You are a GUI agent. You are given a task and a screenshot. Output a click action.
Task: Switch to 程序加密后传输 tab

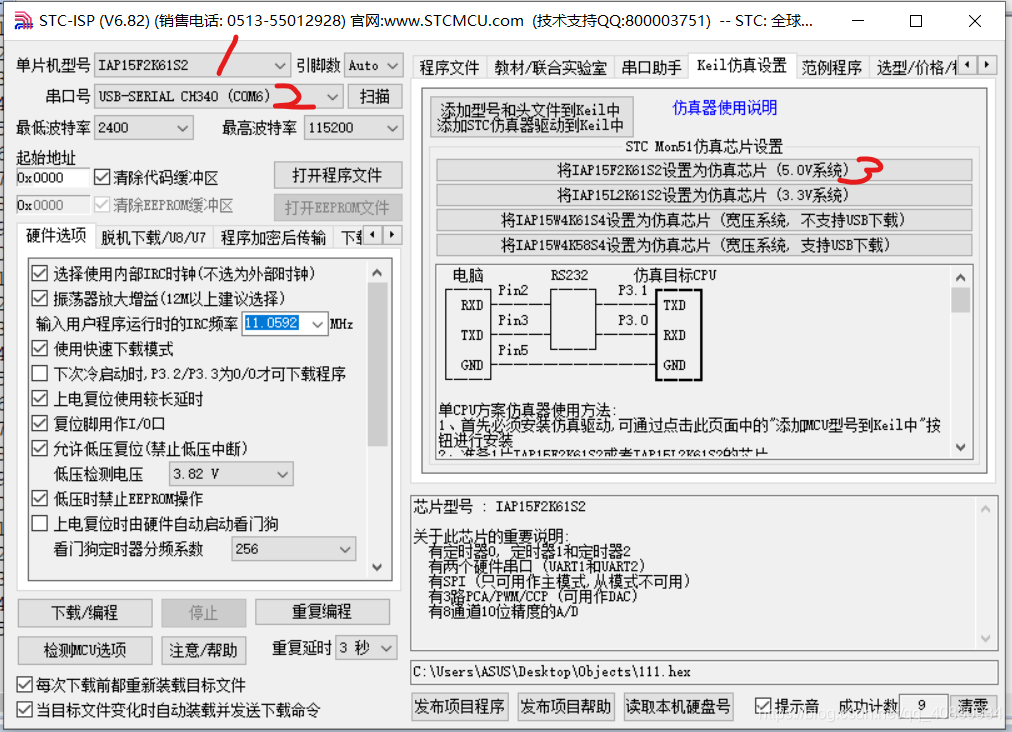pos(273,238)
